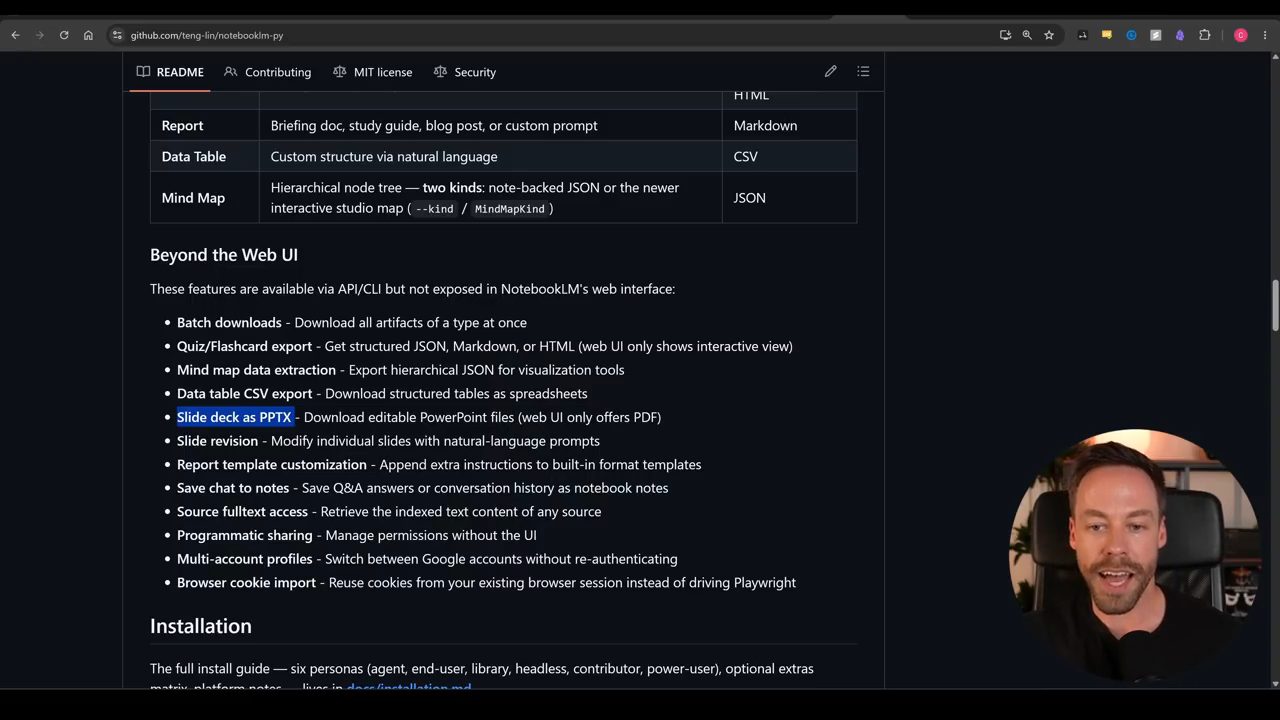Screen dimensions: 1280x720
Task: Open the Extensions puzzle menu
Action: (1205, 35)
